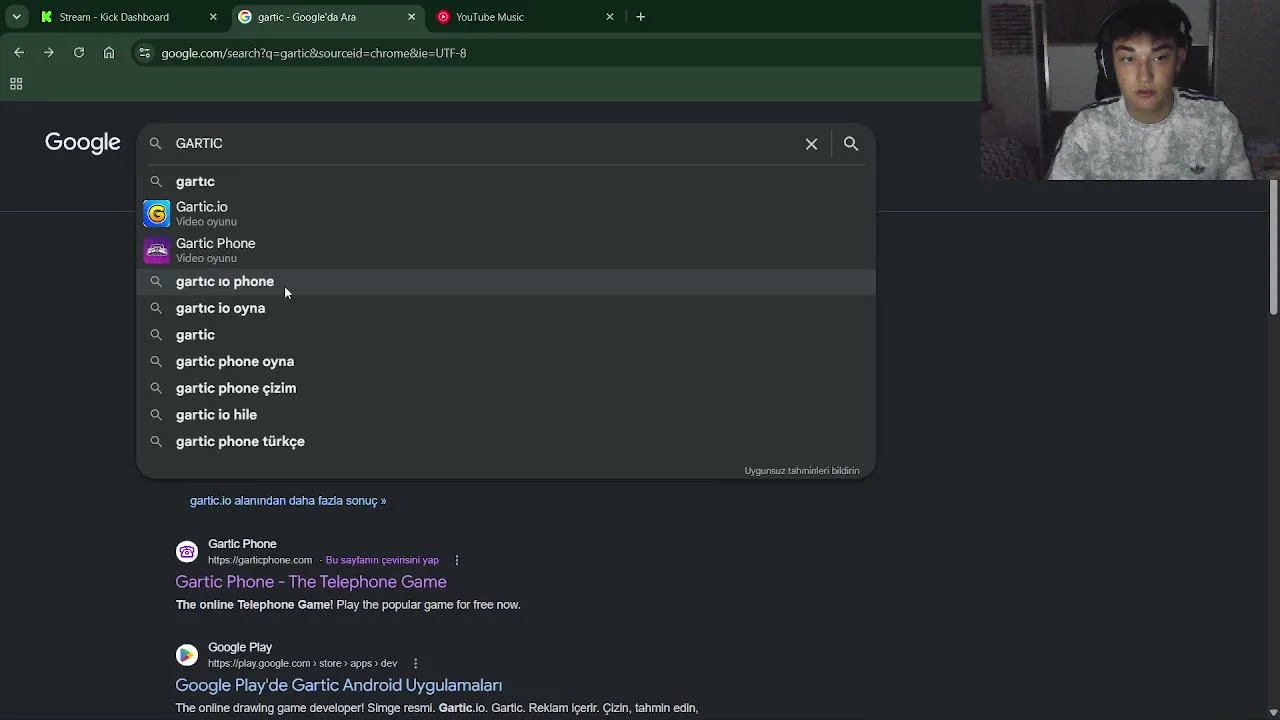
Task: Click 'Uygunsuz tahminleri bildirin' report link
Action: [802, 471]
